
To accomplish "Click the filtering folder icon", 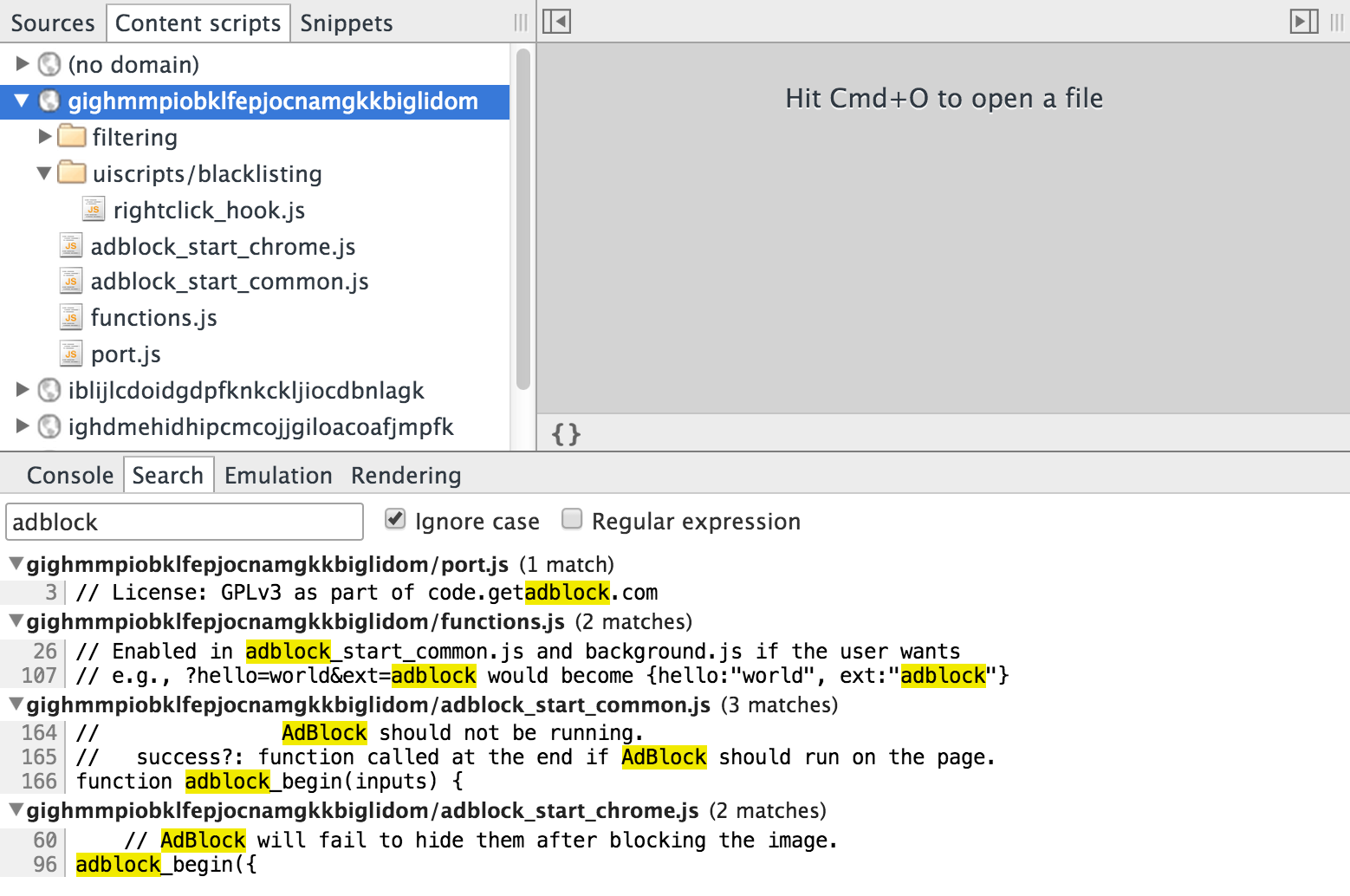I will click(72, 137).
